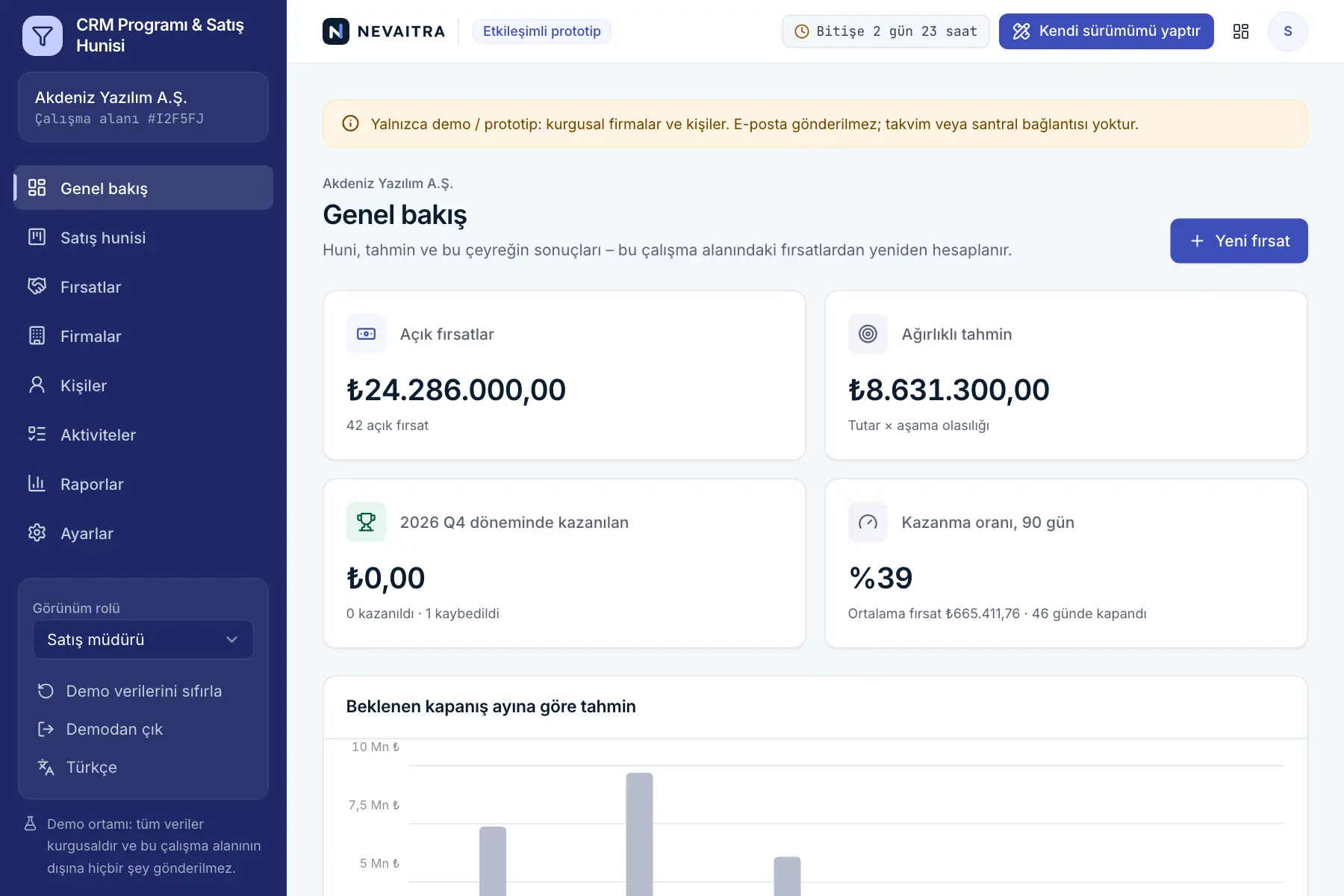
Task: Click the Ağırlıklı tahmin target icon
Action: pos(868,334)
